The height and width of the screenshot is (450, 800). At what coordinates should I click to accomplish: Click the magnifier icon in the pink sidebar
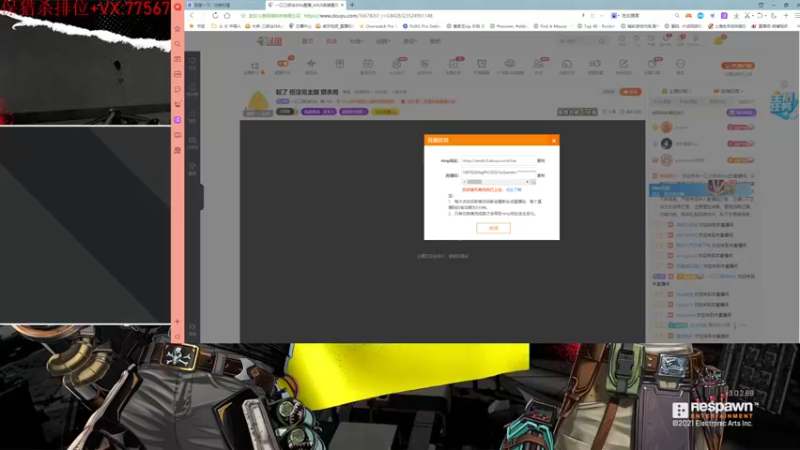click(x=178, y=44)
